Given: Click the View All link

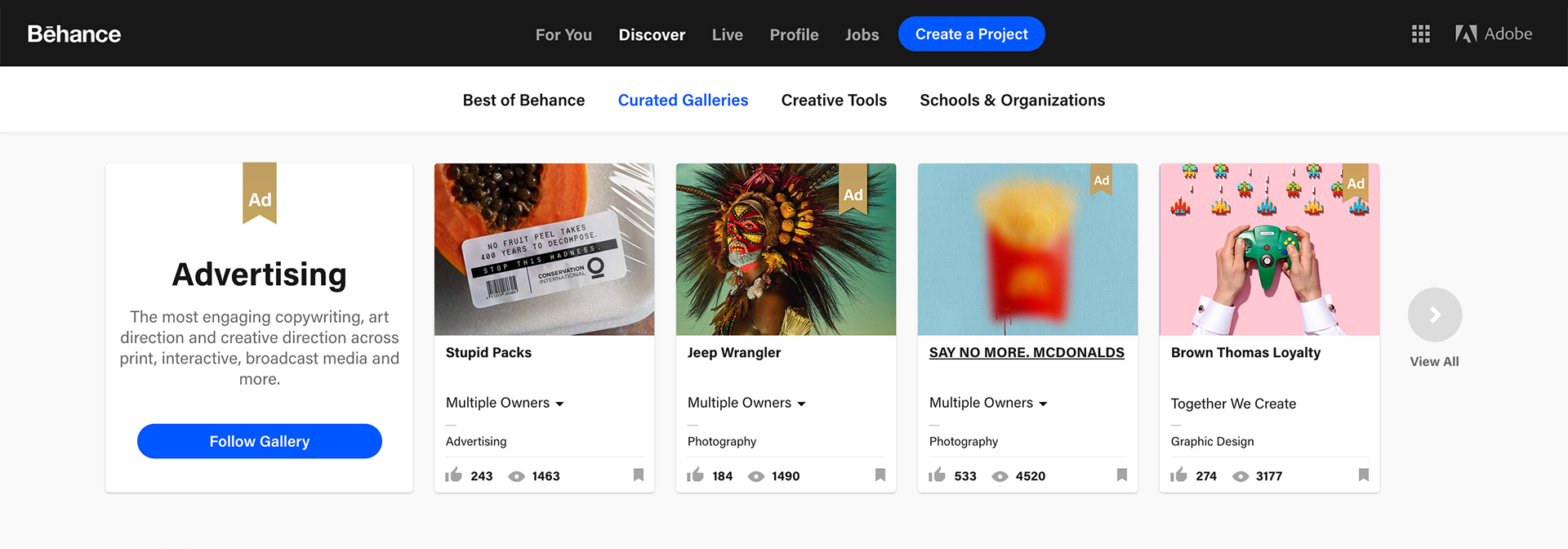Looking at the screenshot, I should pyautogui.click(x=1434, y=361).
